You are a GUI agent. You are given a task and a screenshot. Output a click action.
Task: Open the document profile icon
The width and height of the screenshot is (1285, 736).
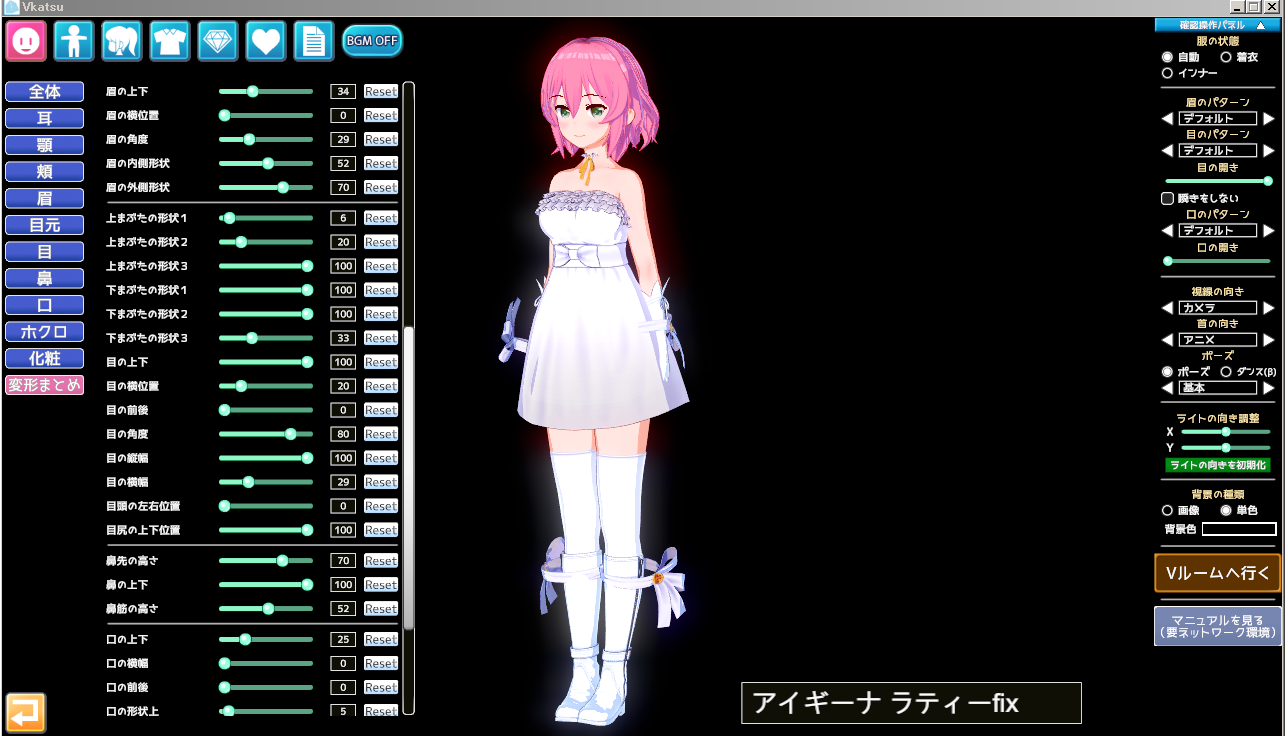click(x=313, y=41)
